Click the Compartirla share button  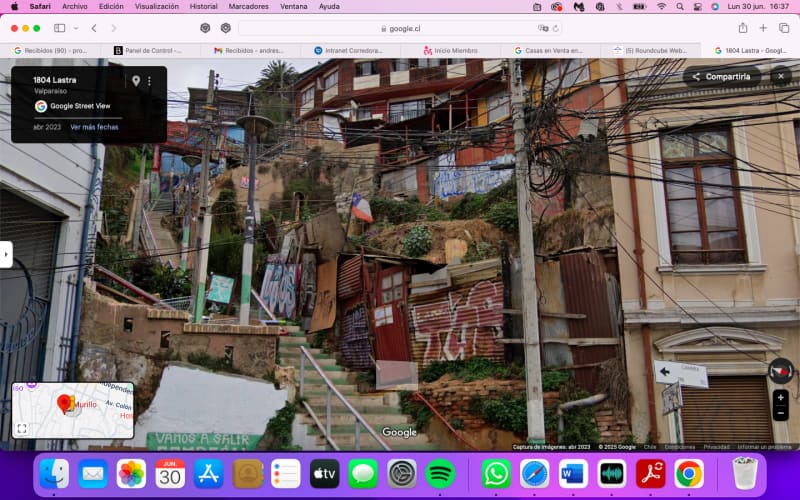pos(721,77)
